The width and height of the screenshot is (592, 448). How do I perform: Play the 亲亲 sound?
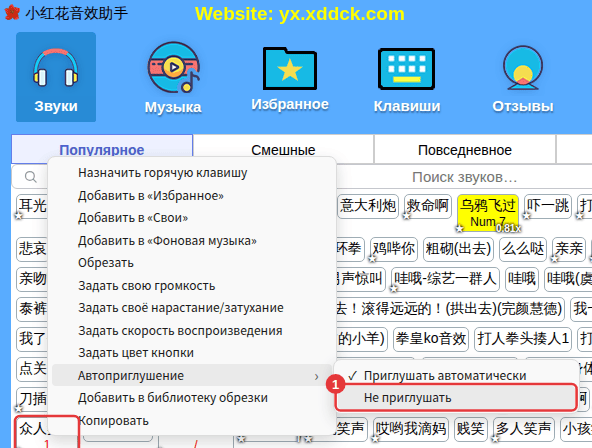coord(569,249)
